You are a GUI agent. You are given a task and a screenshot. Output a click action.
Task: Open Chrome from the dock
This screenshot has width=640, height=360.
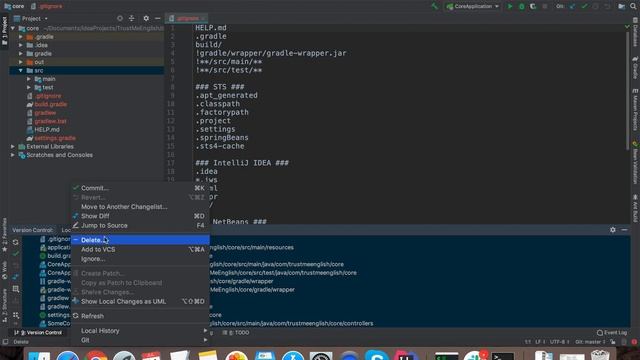[x=96, y=356]
